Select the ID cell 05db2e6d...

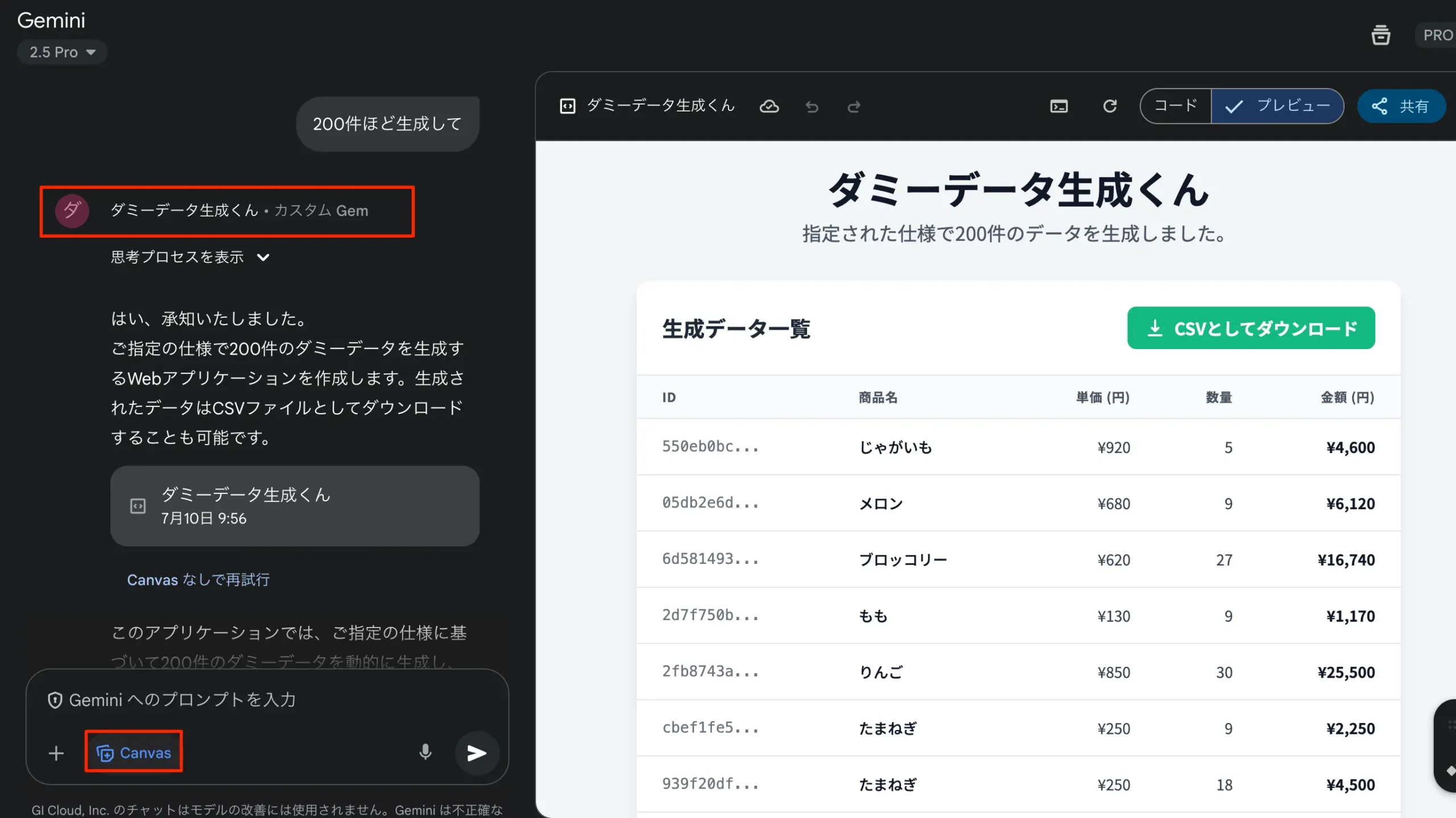(710, 503)
